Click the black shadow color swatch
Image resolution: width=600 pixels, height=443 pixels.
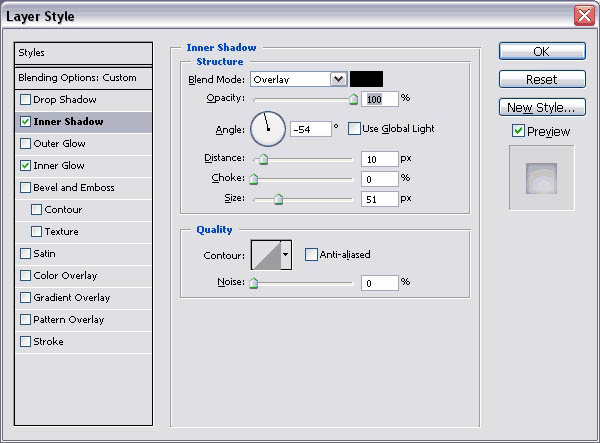pyautogui.click(x=366, y=79)
